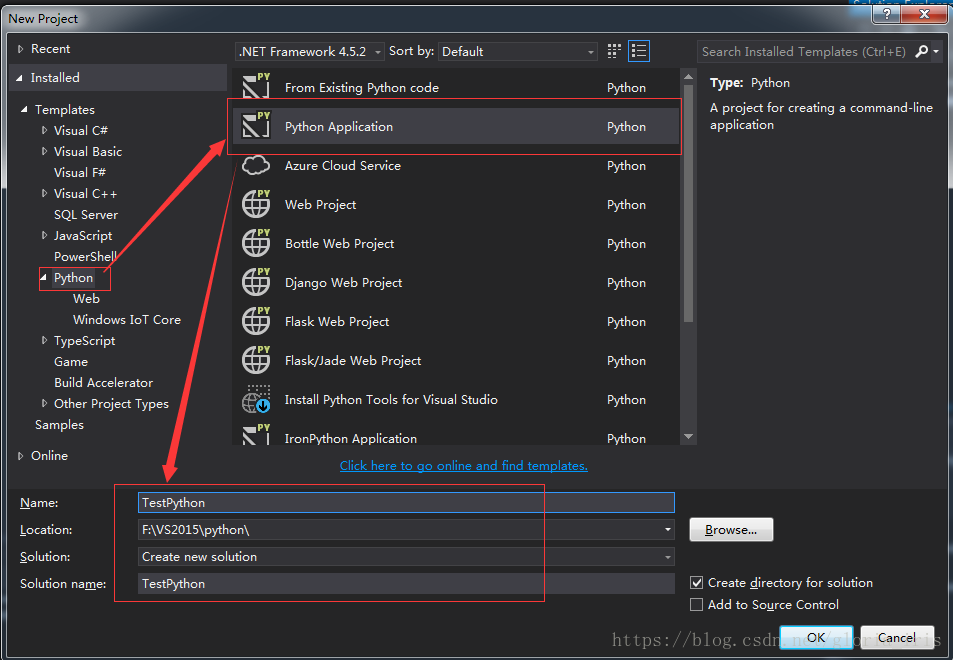Click template list scrollbar up arrow
Image resolution: width=953 pixels, height=660 pixels.
[689, 77]
